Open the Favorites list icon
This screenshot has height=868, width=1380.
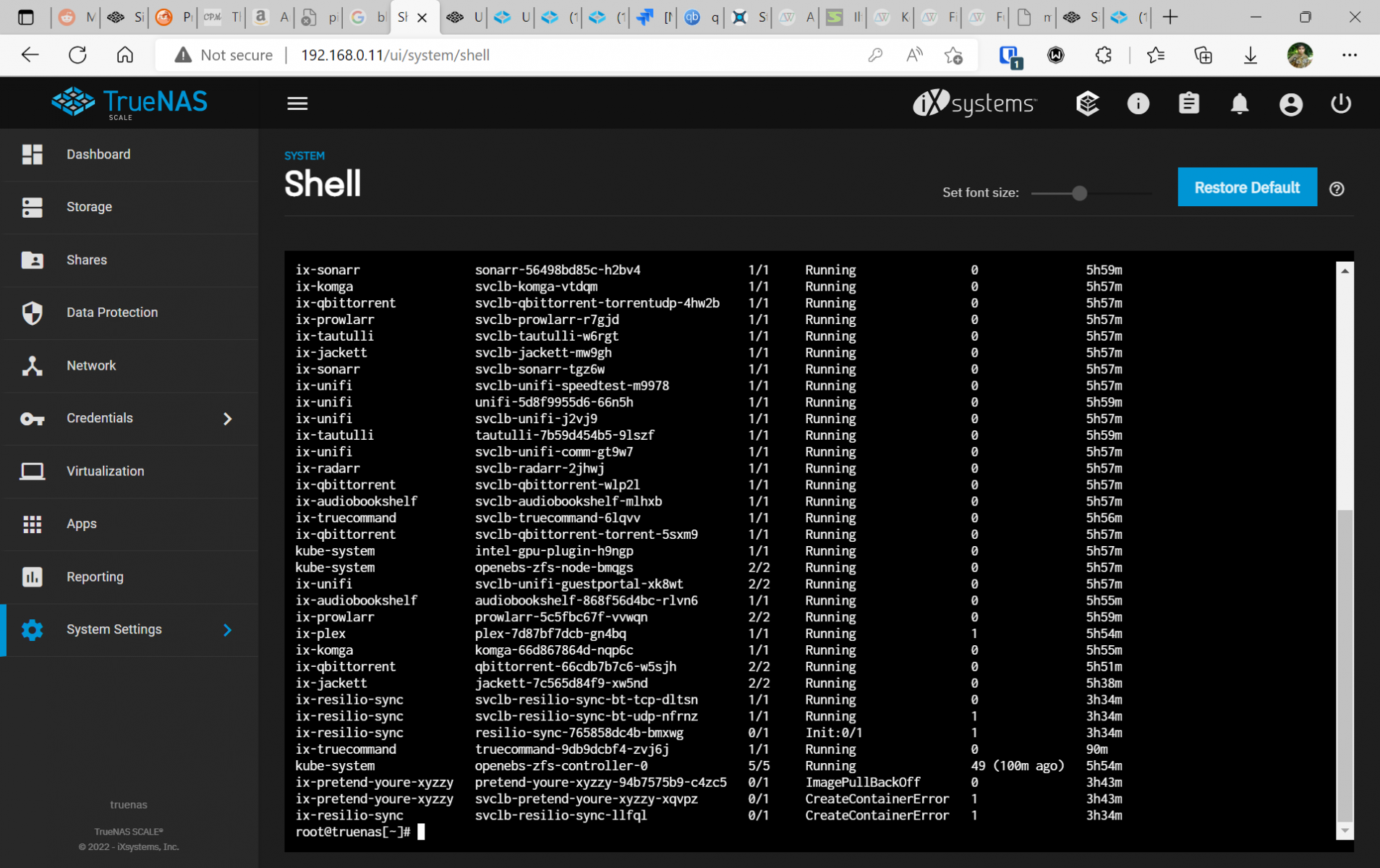coord(1156,55)
